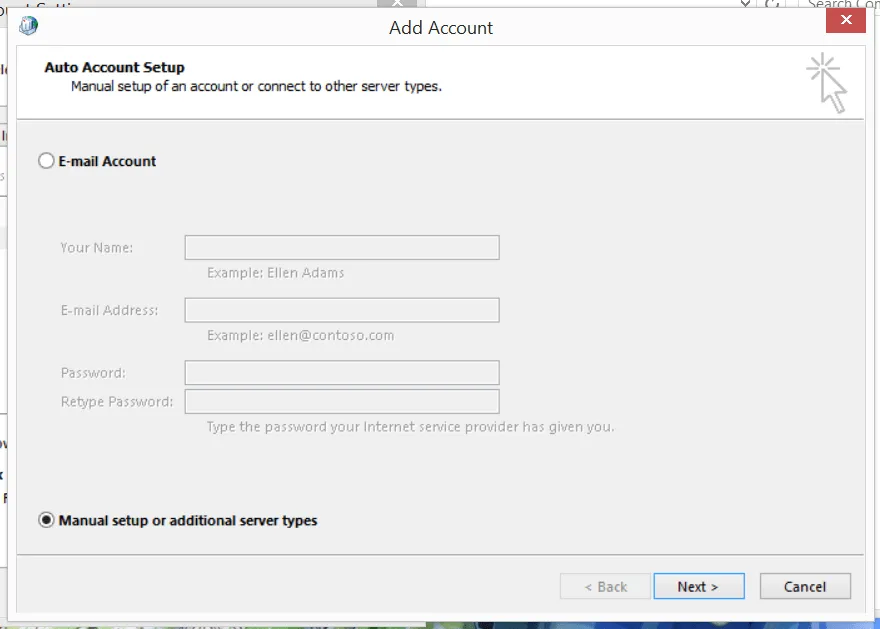Screen dimensions: 880x629
Task: Click inside the Retype Password field
Action: 341,400
